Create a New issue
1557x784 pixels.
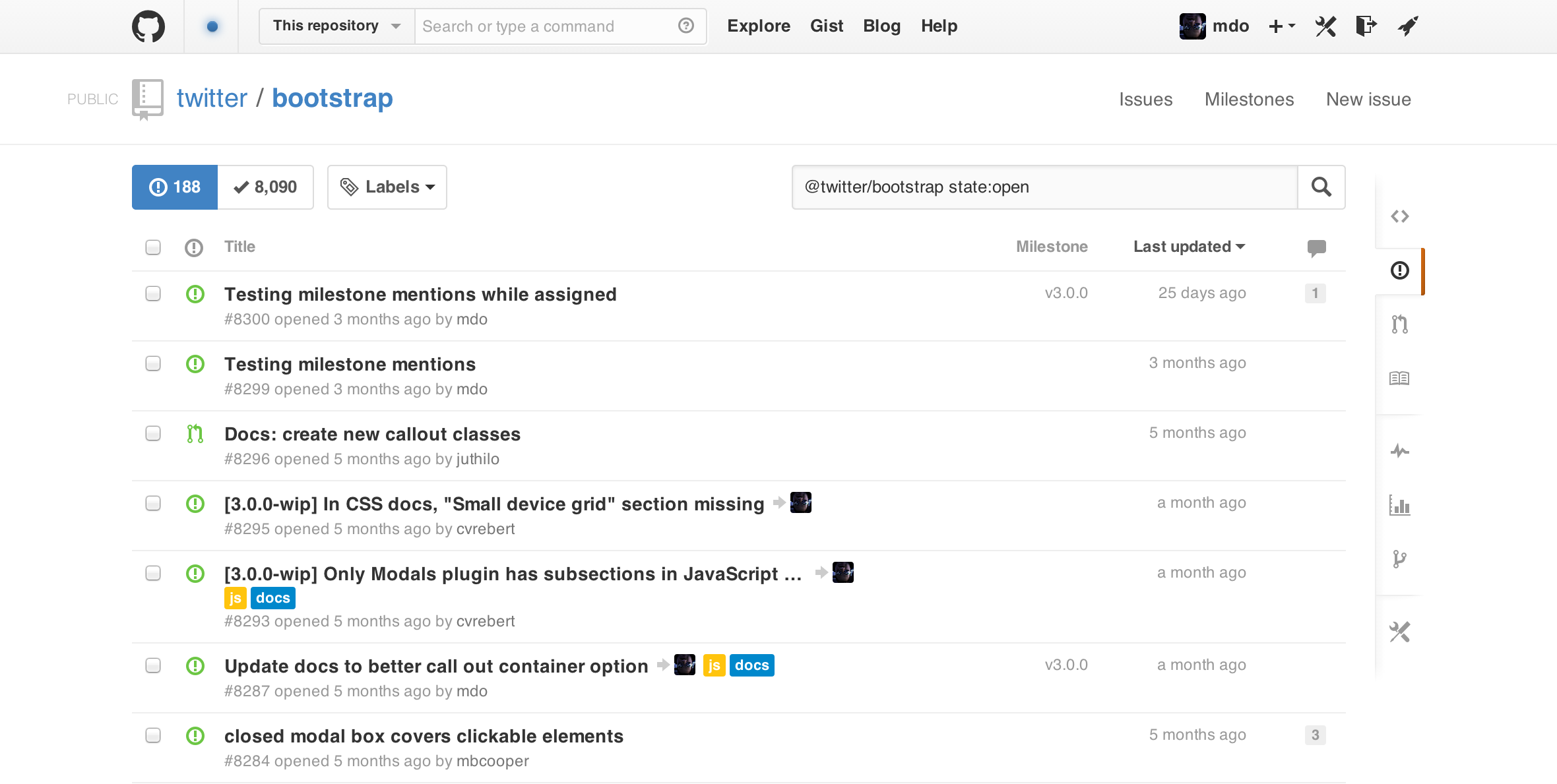click(1368, 100)
